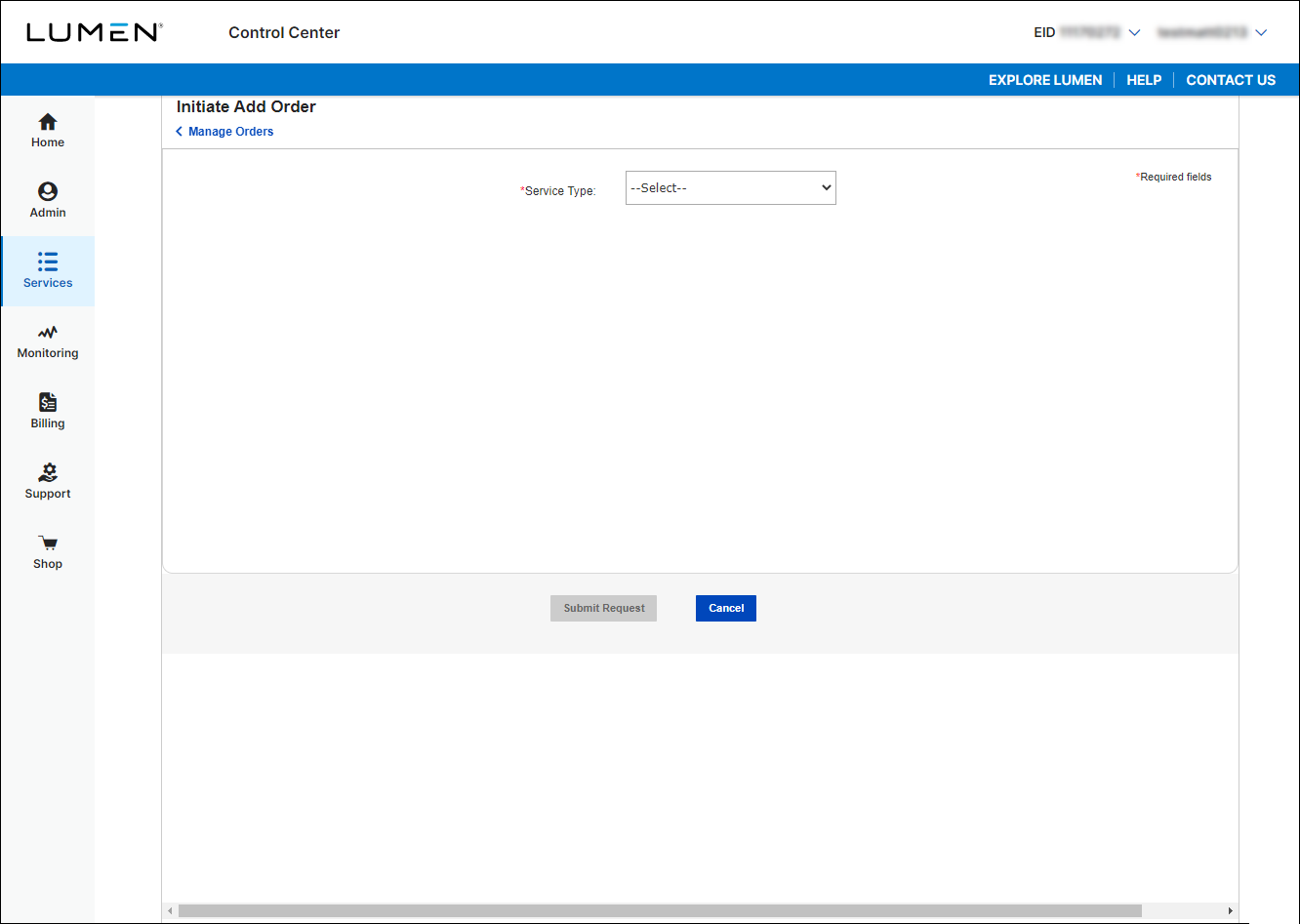Open the Service Type select dropdown

tap(731, 188)
